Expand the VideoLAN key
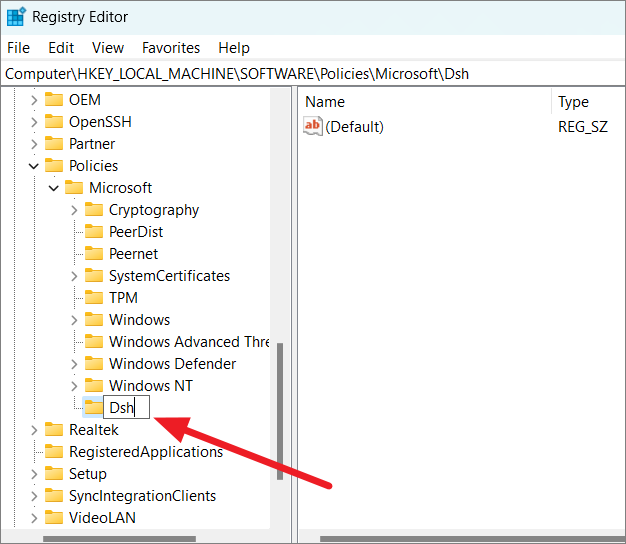The height and width of the screenshot is (544, 626). point(34,518)
